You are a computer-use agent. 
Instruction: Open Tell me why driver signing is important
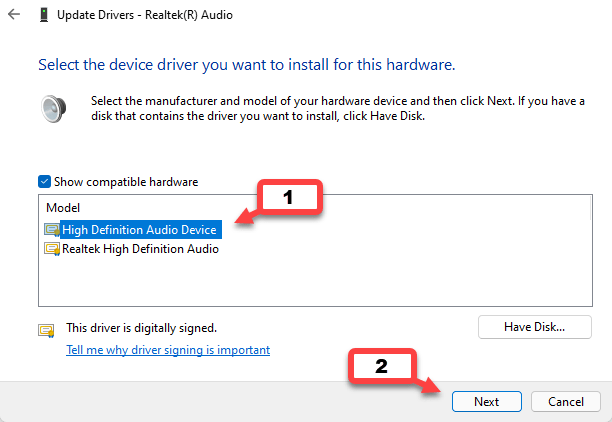tap(168, 350)
